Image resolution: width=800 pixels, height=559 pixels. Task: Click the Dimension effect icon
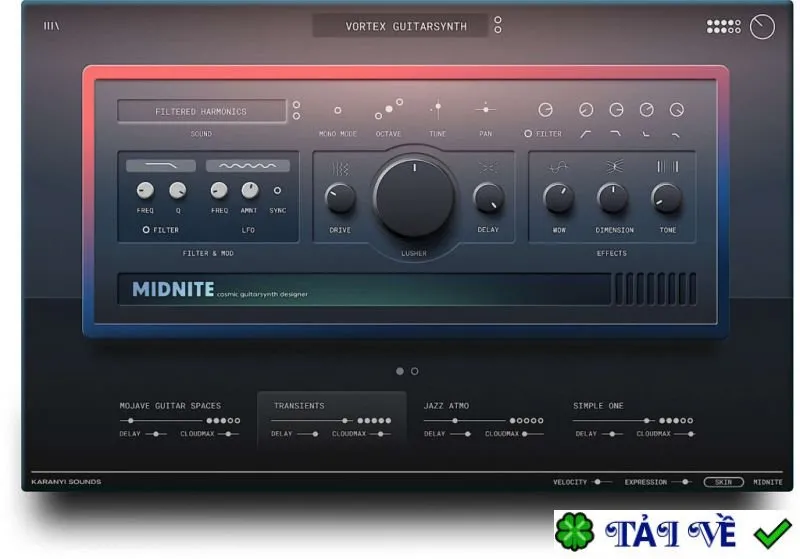pyautogui.click(x=614, y=166)
